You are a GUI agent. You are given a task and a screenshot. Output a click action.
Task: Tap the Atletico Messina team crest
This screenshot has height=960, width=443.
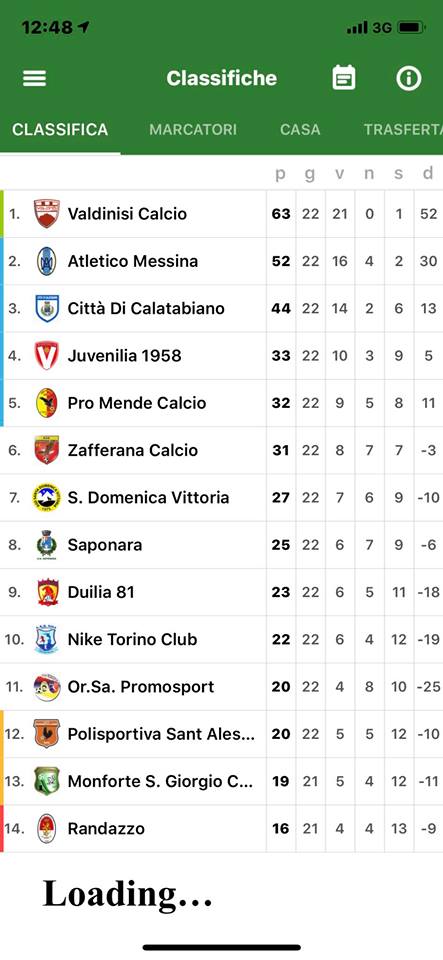point(47,261)
